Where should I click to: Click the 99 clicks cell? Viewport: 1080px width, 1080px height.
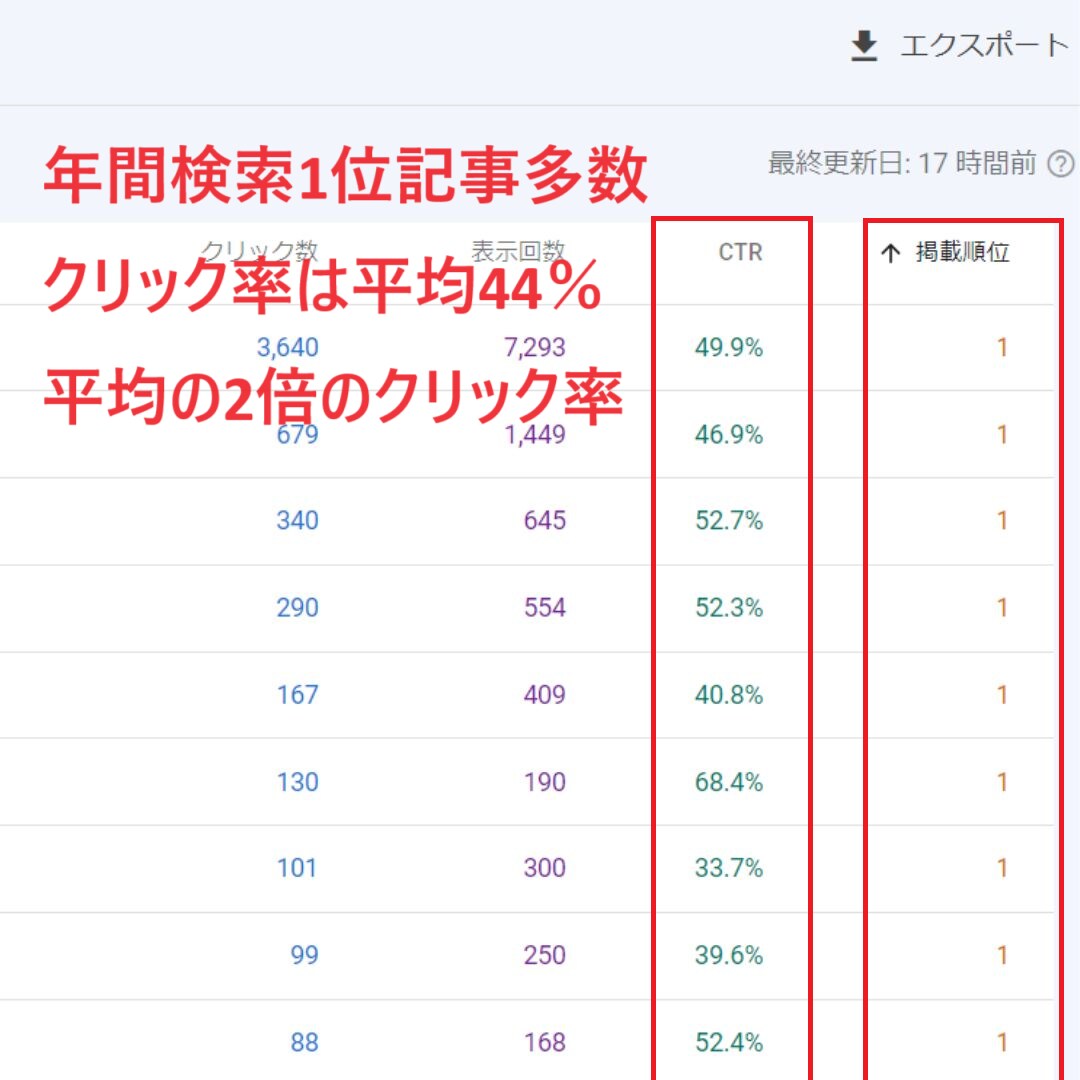click(304, 955)
